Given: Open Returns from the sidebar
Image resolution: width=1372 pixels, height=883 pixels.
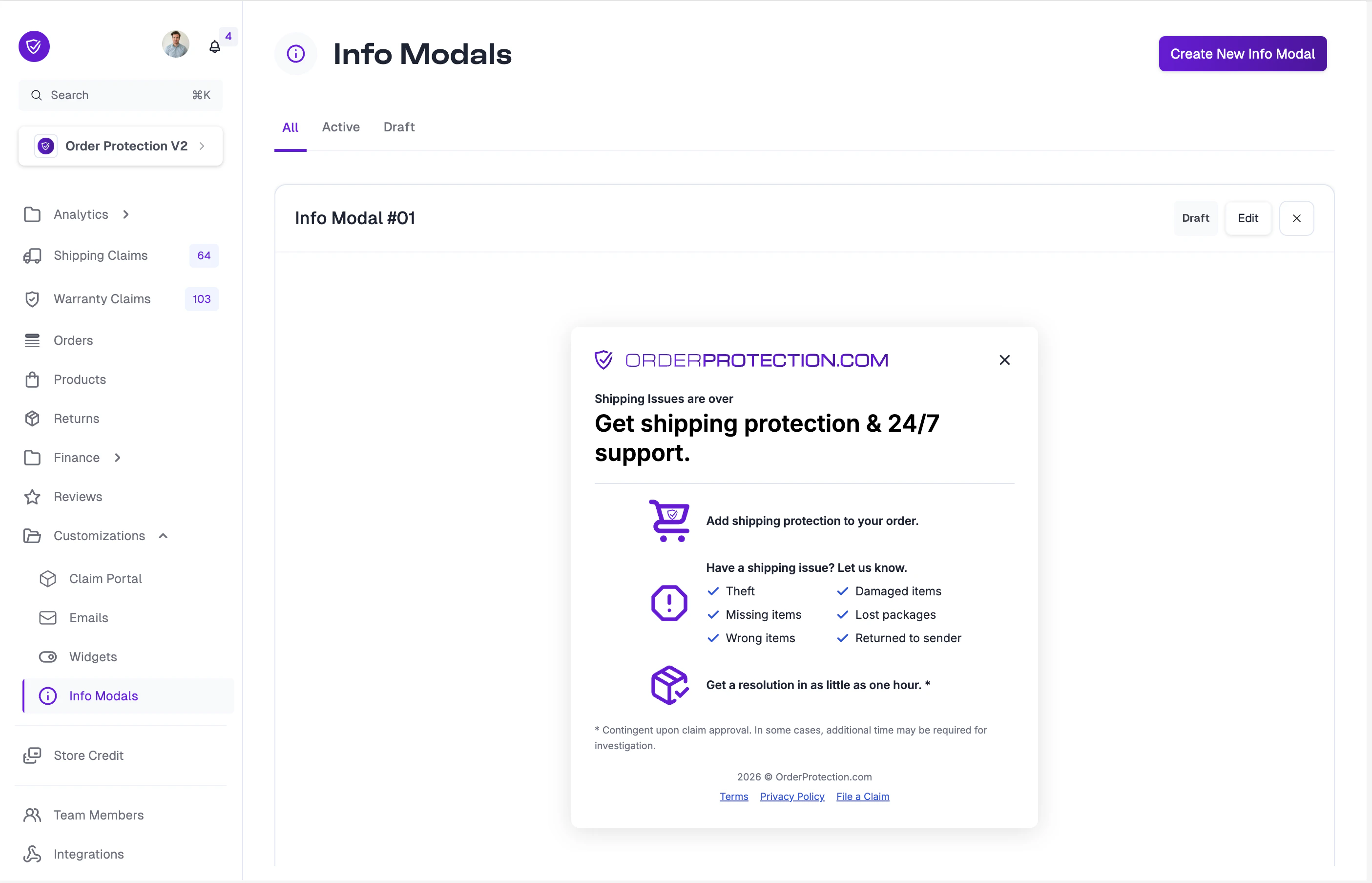Looking at the screenshot, I should click(x=76, y=419).
